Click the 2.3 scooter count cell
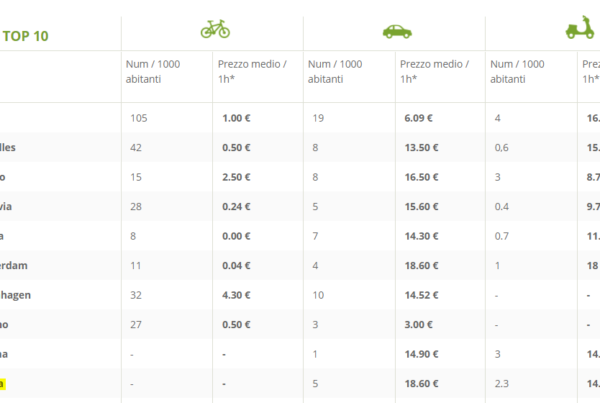 (503, 383)
